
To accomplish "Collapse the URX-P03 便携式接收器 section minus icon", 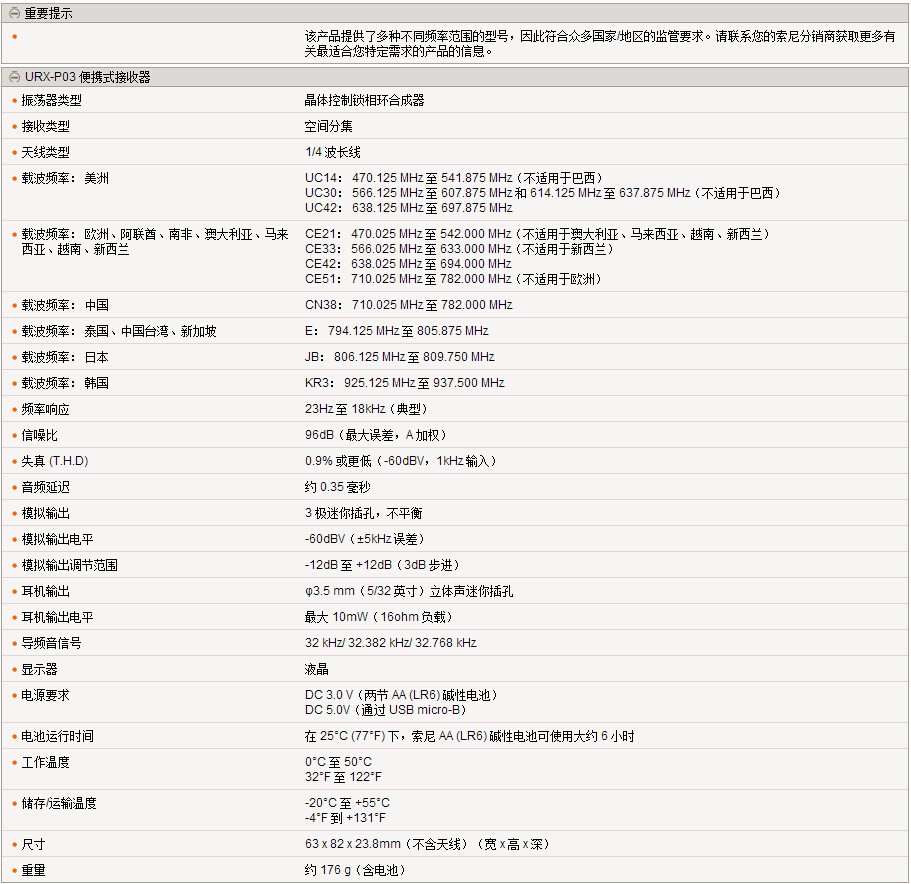I will (x=14, y=77).
